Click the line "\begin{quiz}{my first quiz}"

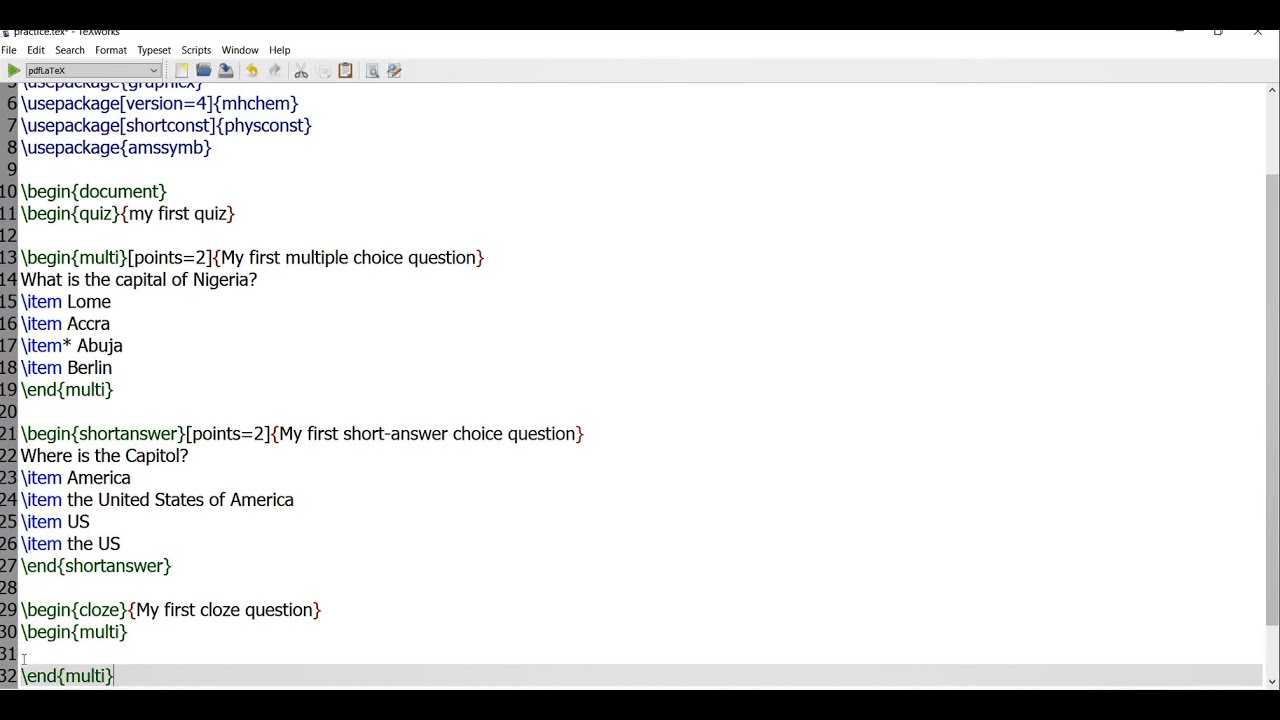pyautogui.click(x=128, y=213)
